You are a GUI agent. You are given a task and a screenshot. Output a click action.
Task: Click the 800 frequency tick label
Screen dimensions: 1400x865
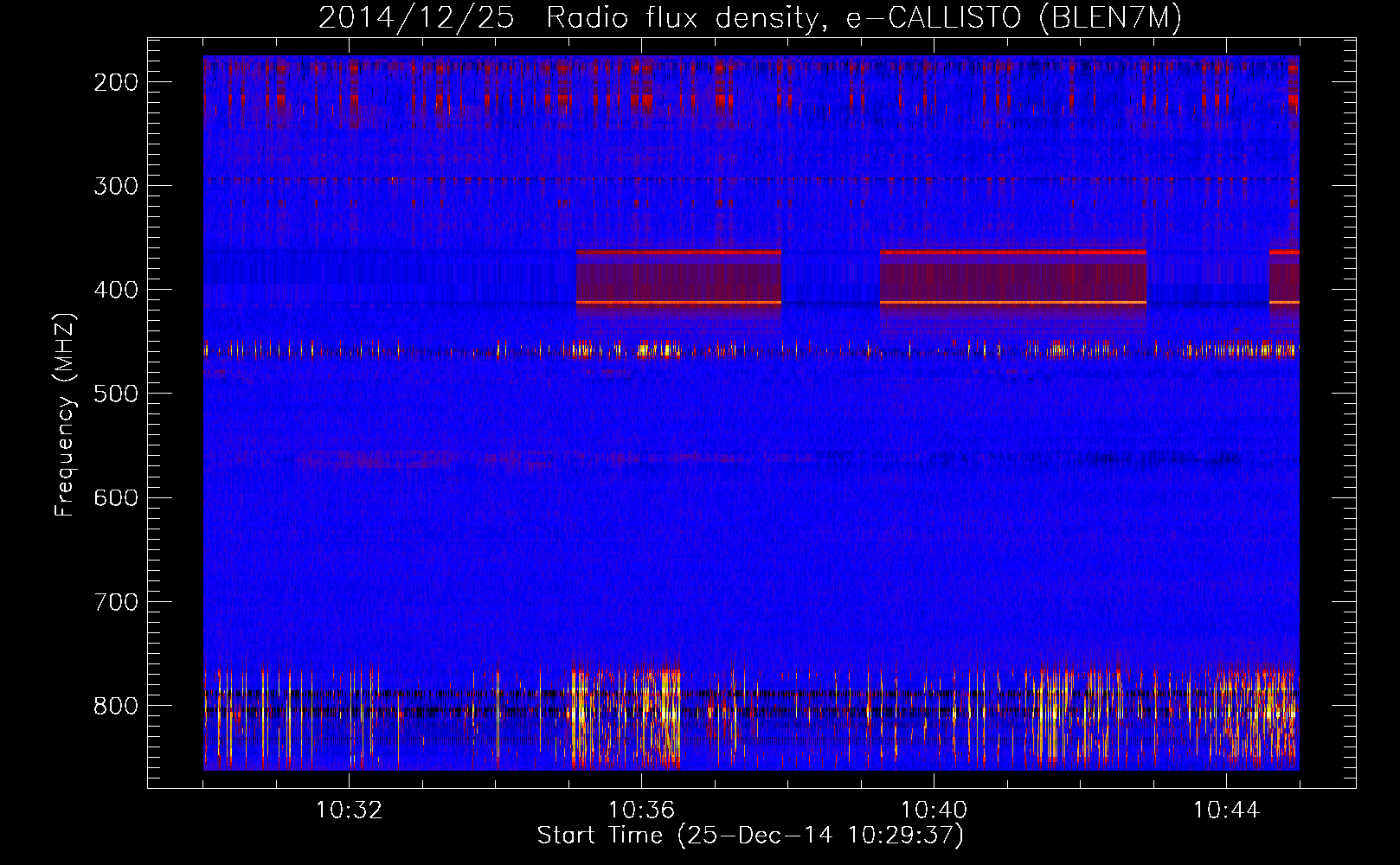115,706
